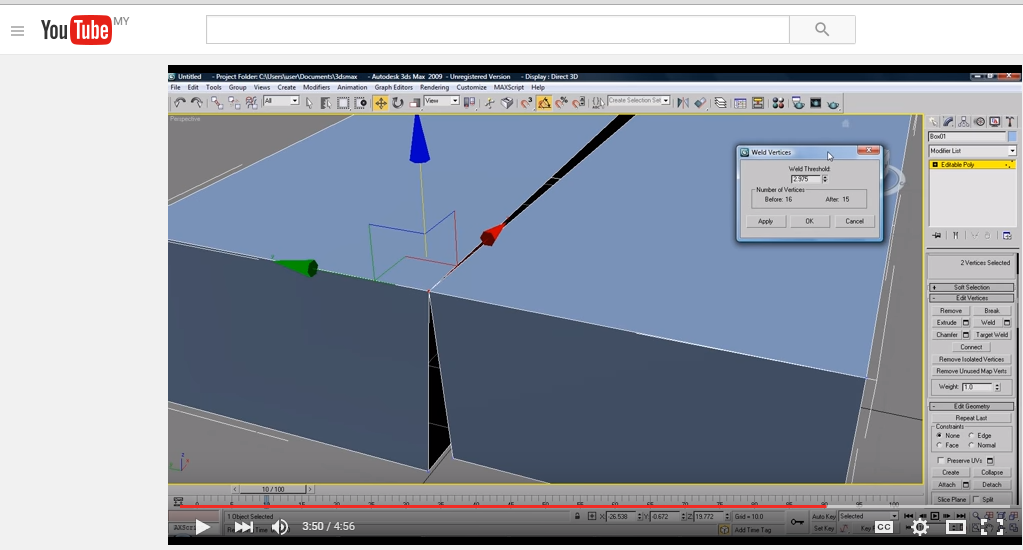This screenshot has height=550, width=1023.
Task: Open the Select by Name tool
Action: 326,102
